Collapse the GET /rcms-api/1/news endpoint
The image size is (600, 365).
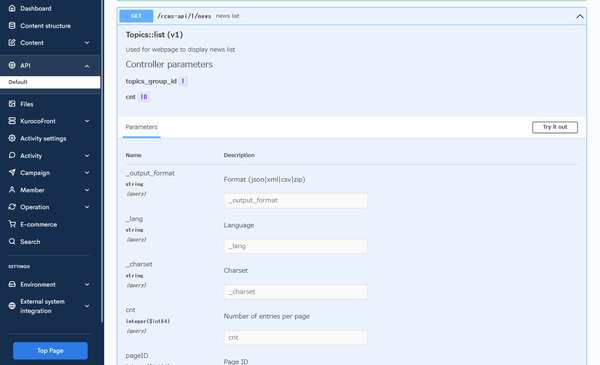tap(580, 16)
